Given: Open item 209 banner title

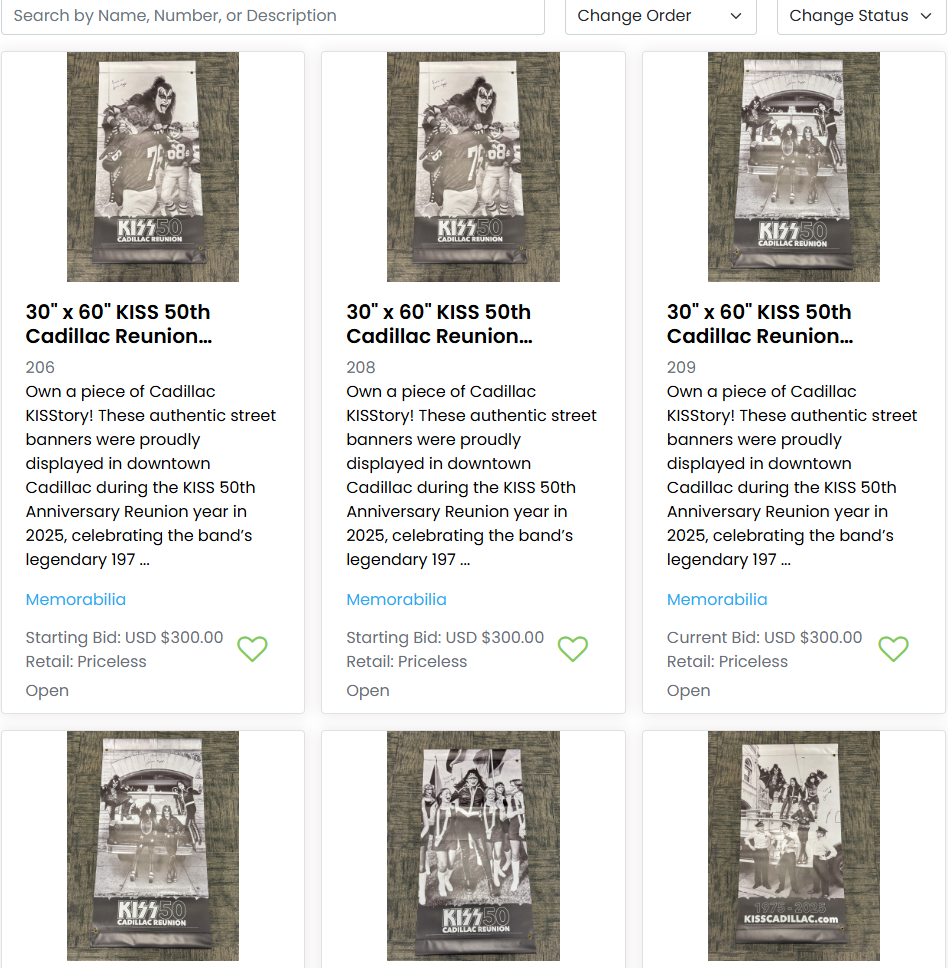Looking at the screenshot, I should click(x=760, y=324).
